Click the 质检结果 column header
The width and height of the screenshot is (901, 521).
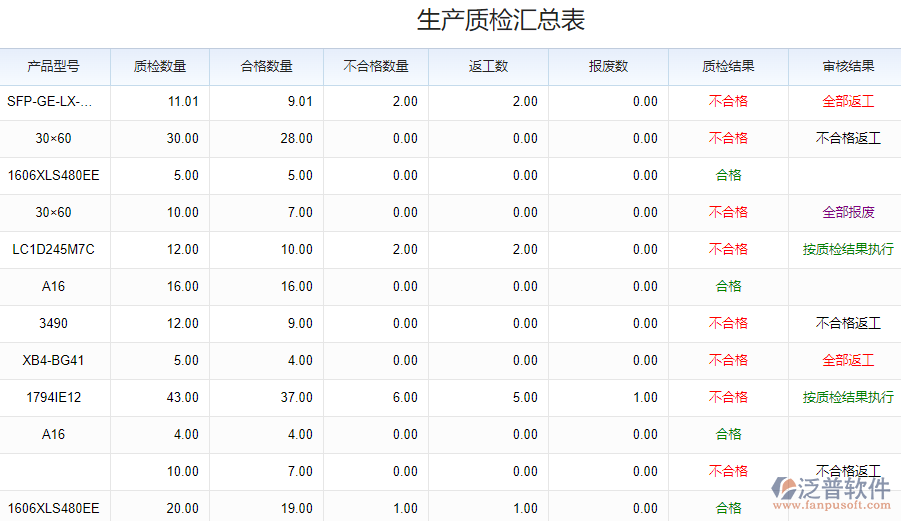pyautogui.click(x=728, y=67)
